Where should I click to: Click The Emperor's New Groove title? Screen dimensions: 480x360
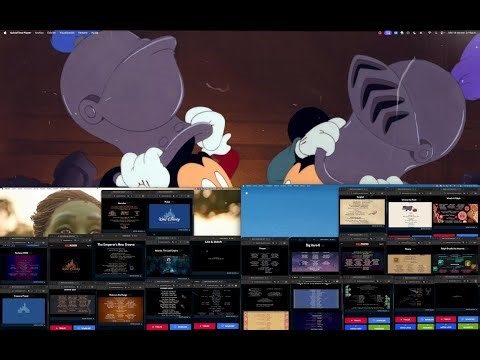[x=116, y=244]
